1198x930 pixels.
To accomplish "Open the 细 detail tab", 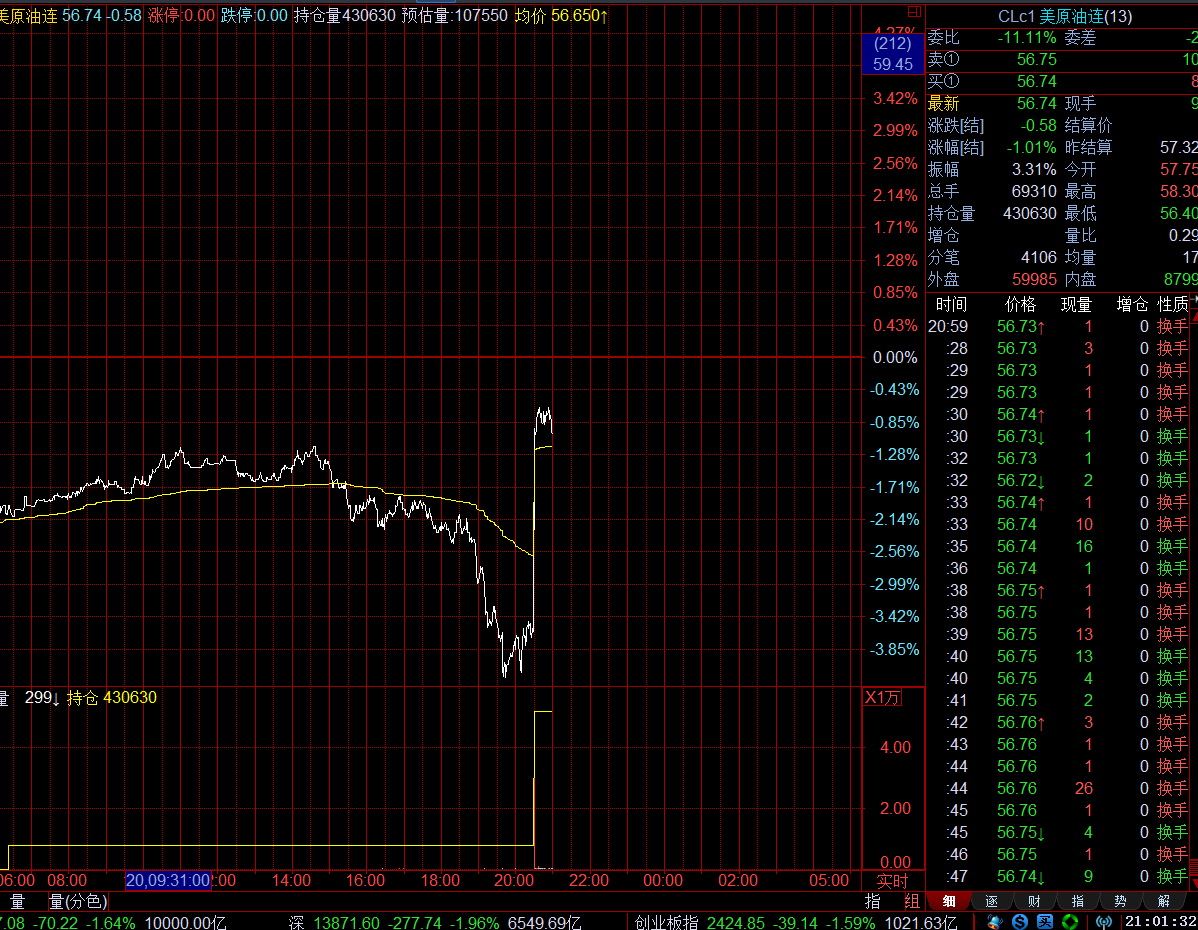I will 948,901.
